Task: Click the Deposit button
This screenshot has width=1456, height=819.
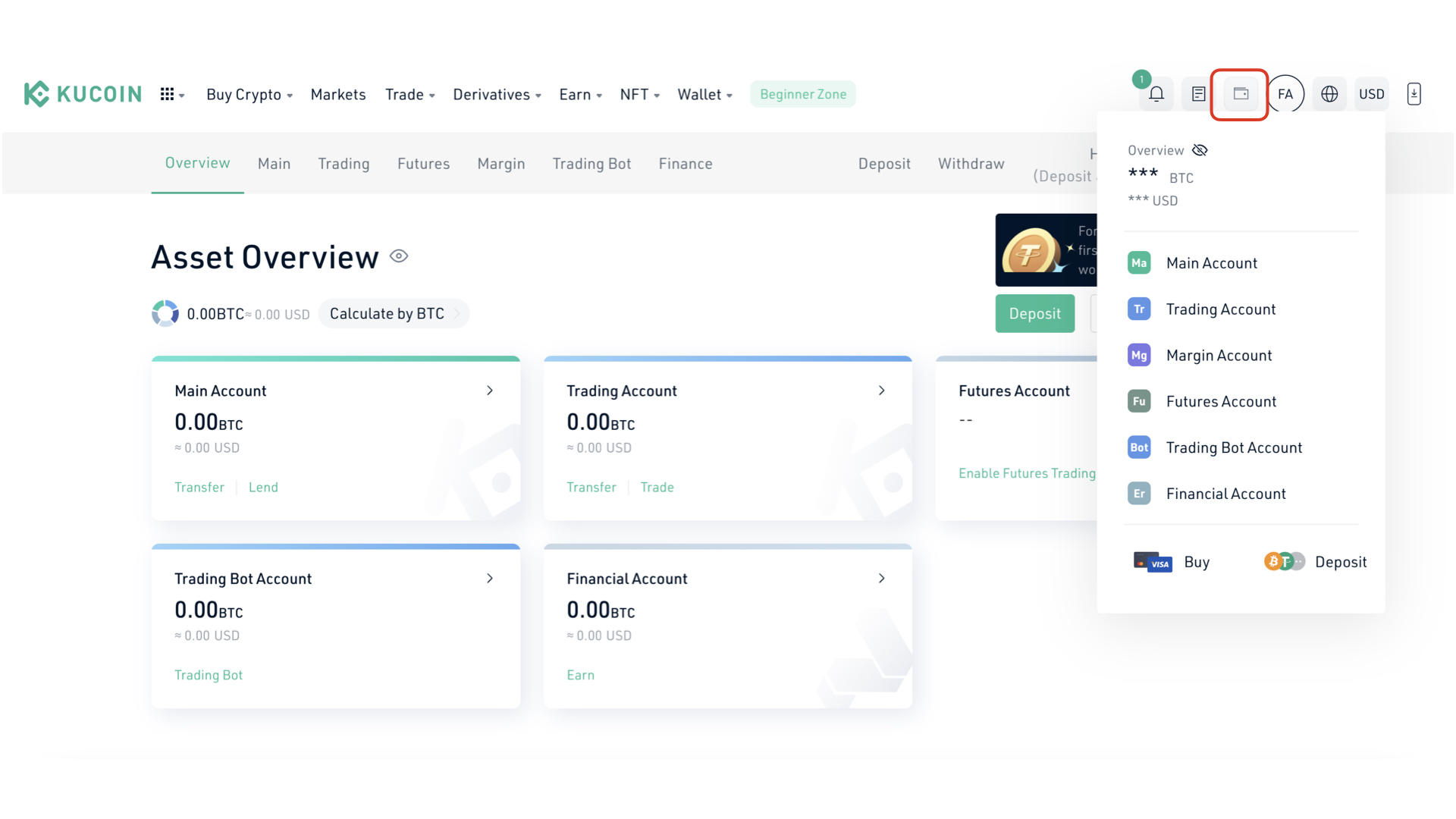Action: [1035, 313]
